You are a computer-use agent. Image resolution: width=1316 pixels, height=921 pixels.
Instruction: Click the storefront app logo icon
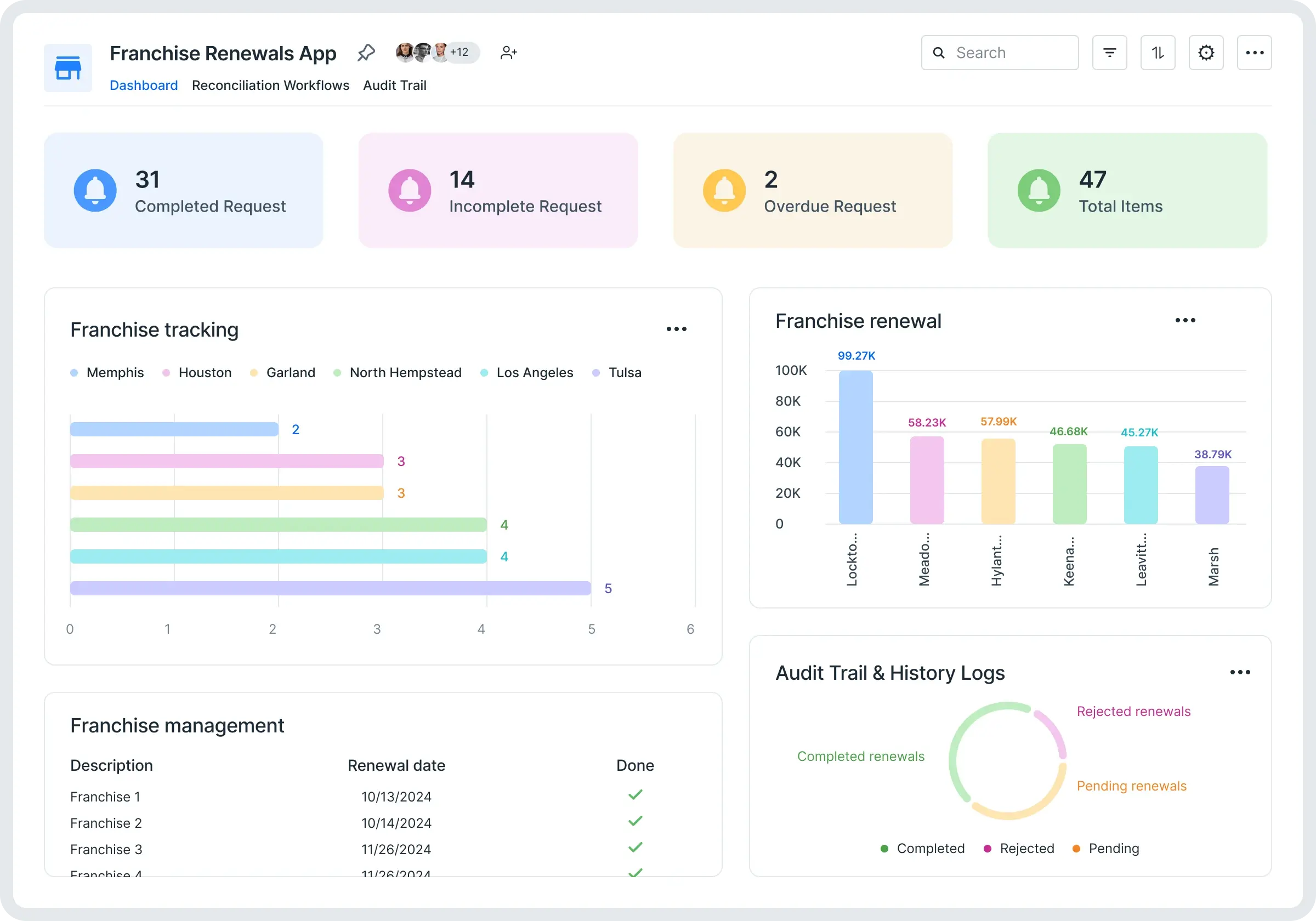tap(67, 67)
